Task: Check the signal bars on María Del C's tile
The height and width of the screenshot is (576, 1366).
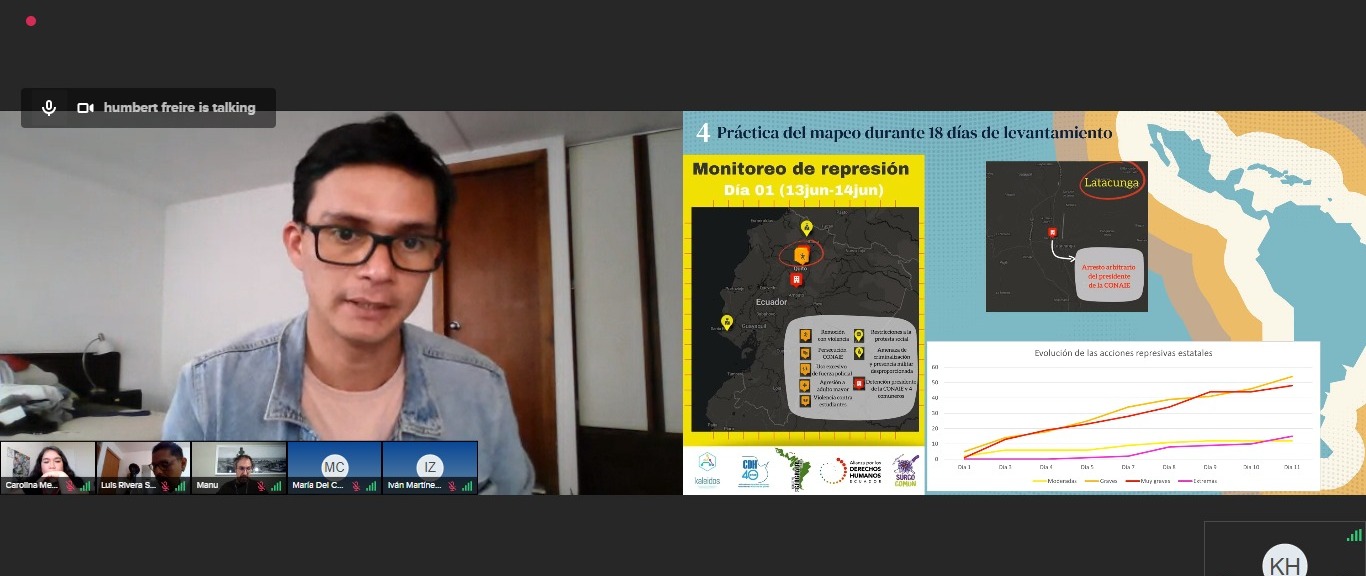Action: pyautogui.click(x=372, y=486)
